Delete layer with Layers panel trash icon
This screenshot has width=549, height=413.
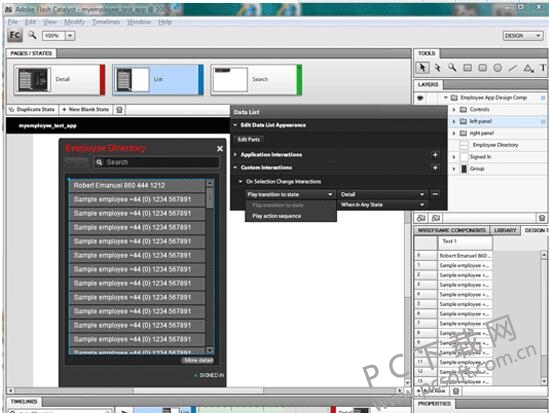coord(542,218)
